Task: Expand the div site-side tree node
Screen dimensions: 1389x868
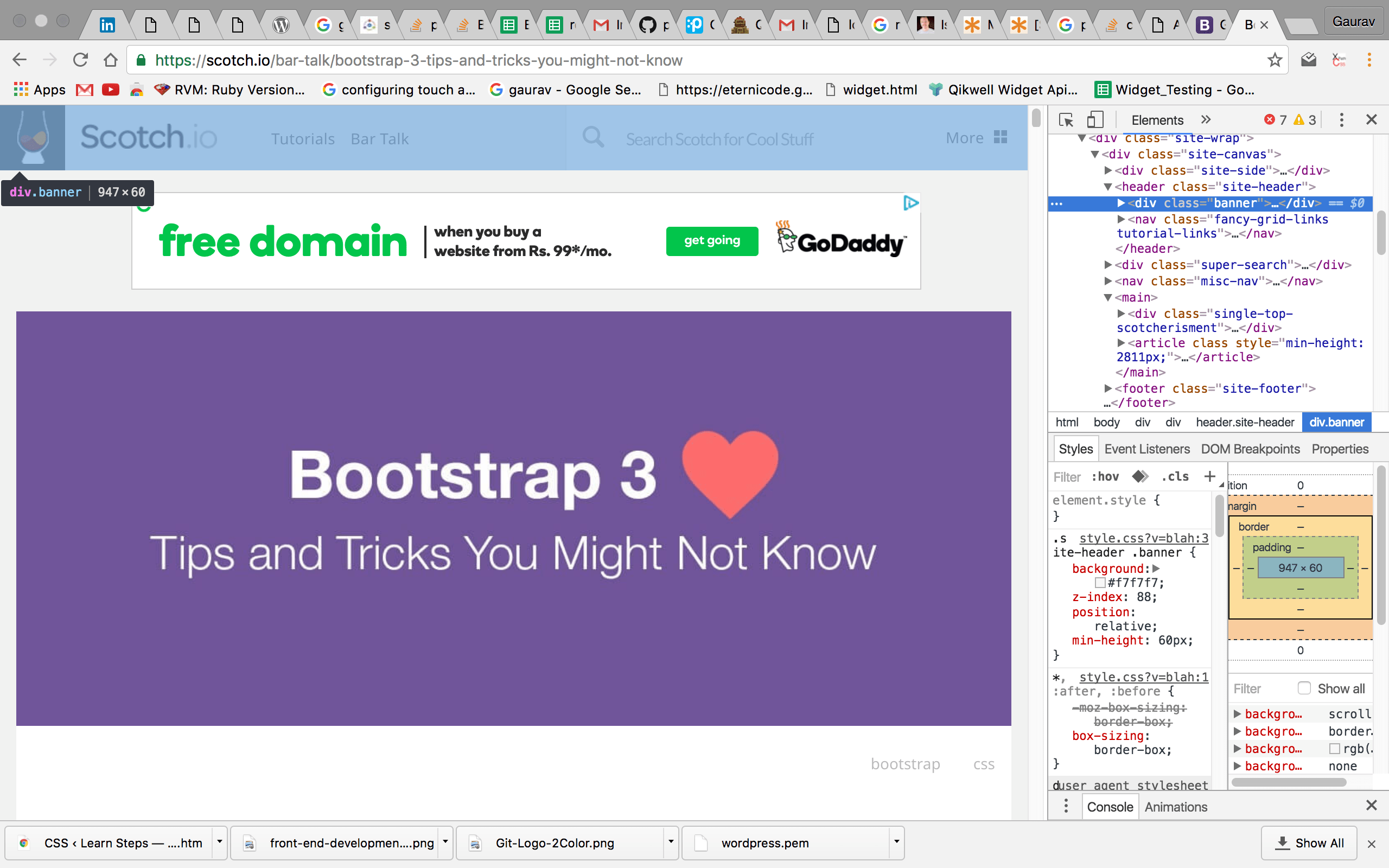Action: (1108, 170)
